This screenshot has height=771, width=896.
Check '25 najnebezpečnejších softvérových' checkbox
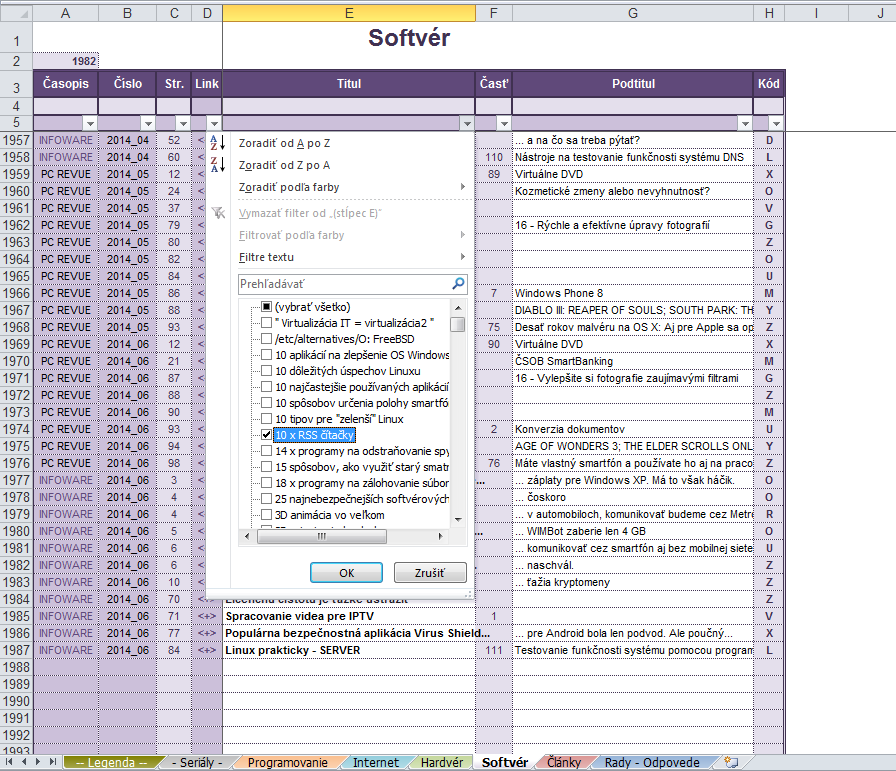[x=266, y=499]
